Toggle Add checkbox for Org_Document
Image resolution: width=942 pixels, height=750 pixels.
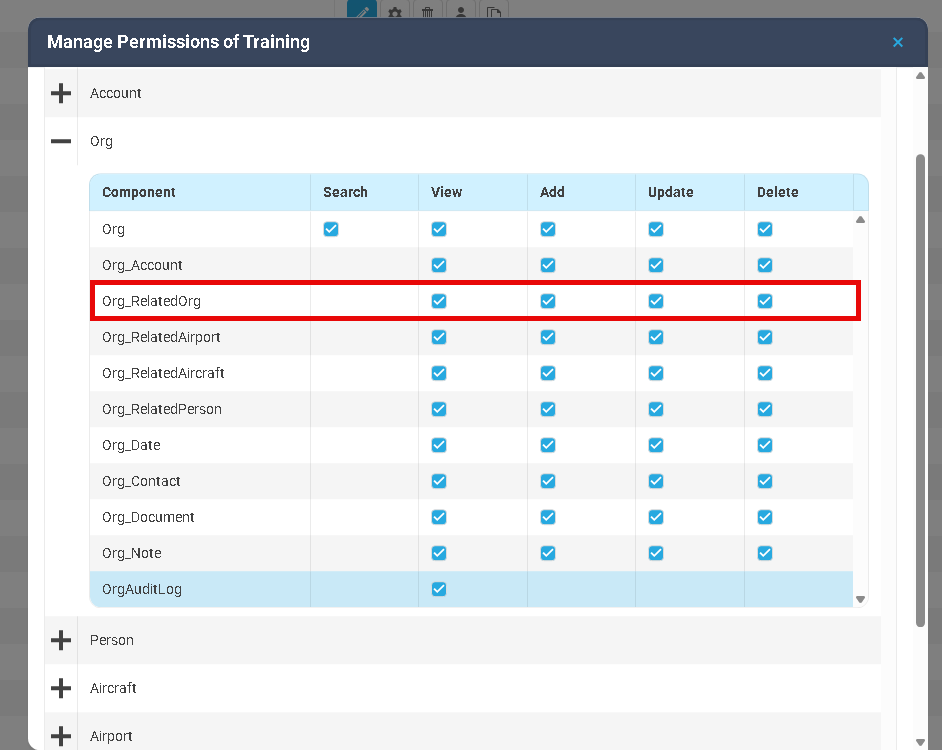[548, 517]
